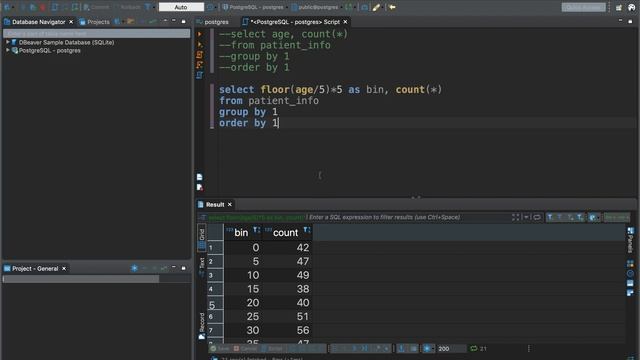Viewport: 640px width, 360px height.
Task: Toggle the results Panels side button
Action: coord(630,240)
